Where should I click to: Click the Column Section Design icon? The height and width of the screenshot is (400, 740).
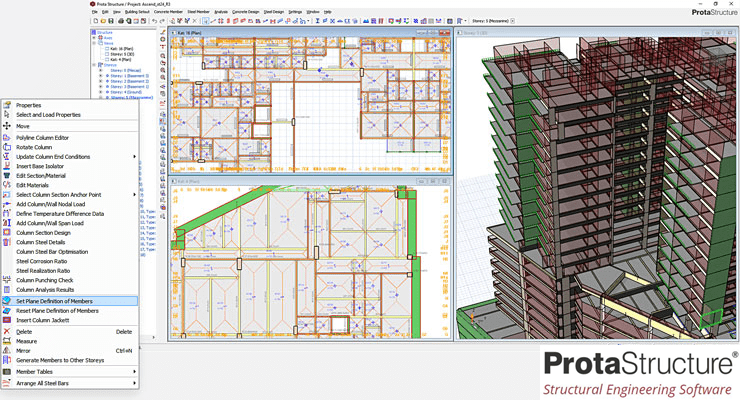click(7, 233)
